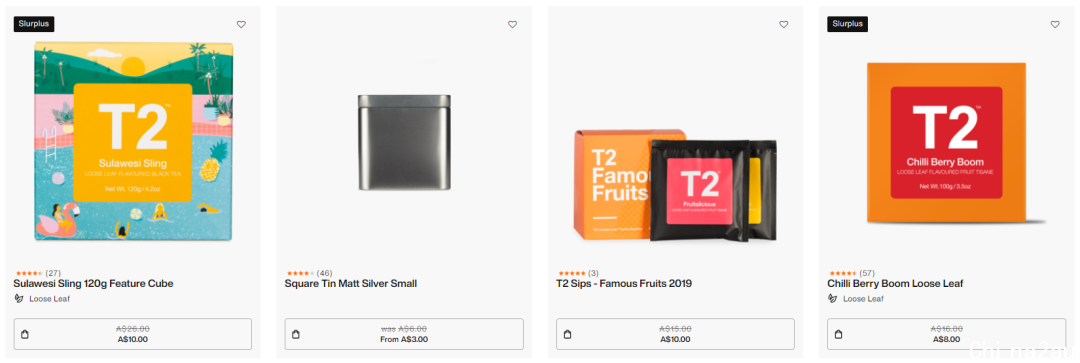The width and height of the screenshot is (1080, 363).
Task: Open Chilli Berry Boom Loose Leaf title
Action: [x=895, y=284]
